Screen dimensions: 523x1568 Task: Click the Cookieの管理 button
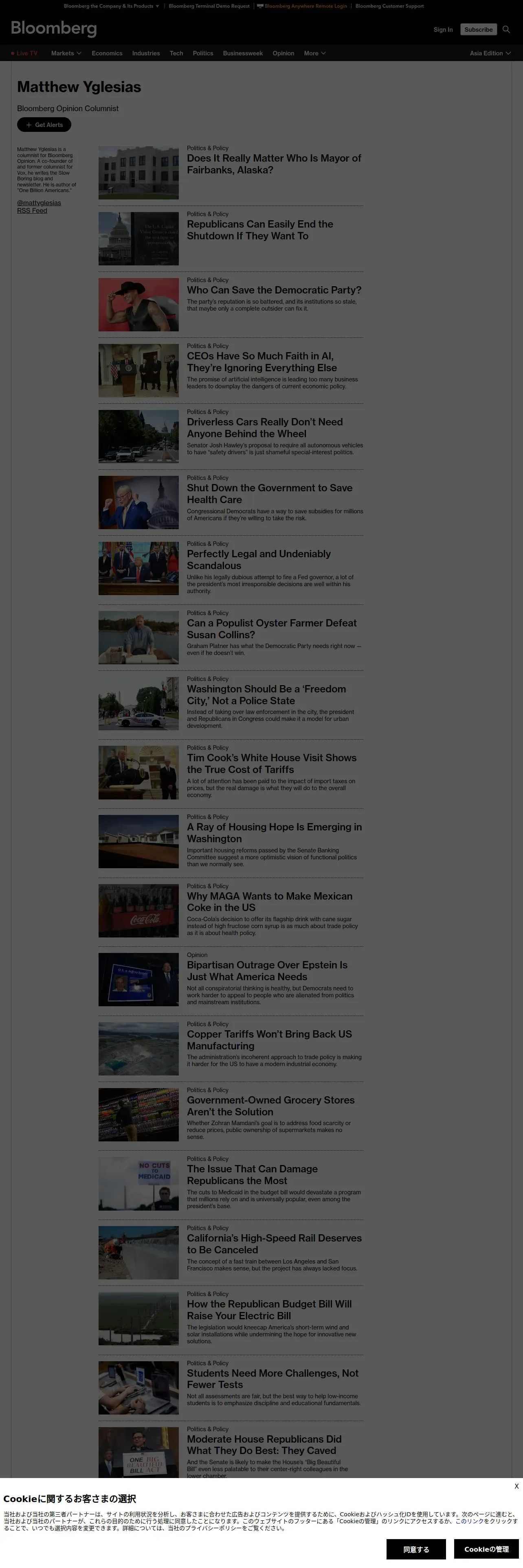[486, 1549]
